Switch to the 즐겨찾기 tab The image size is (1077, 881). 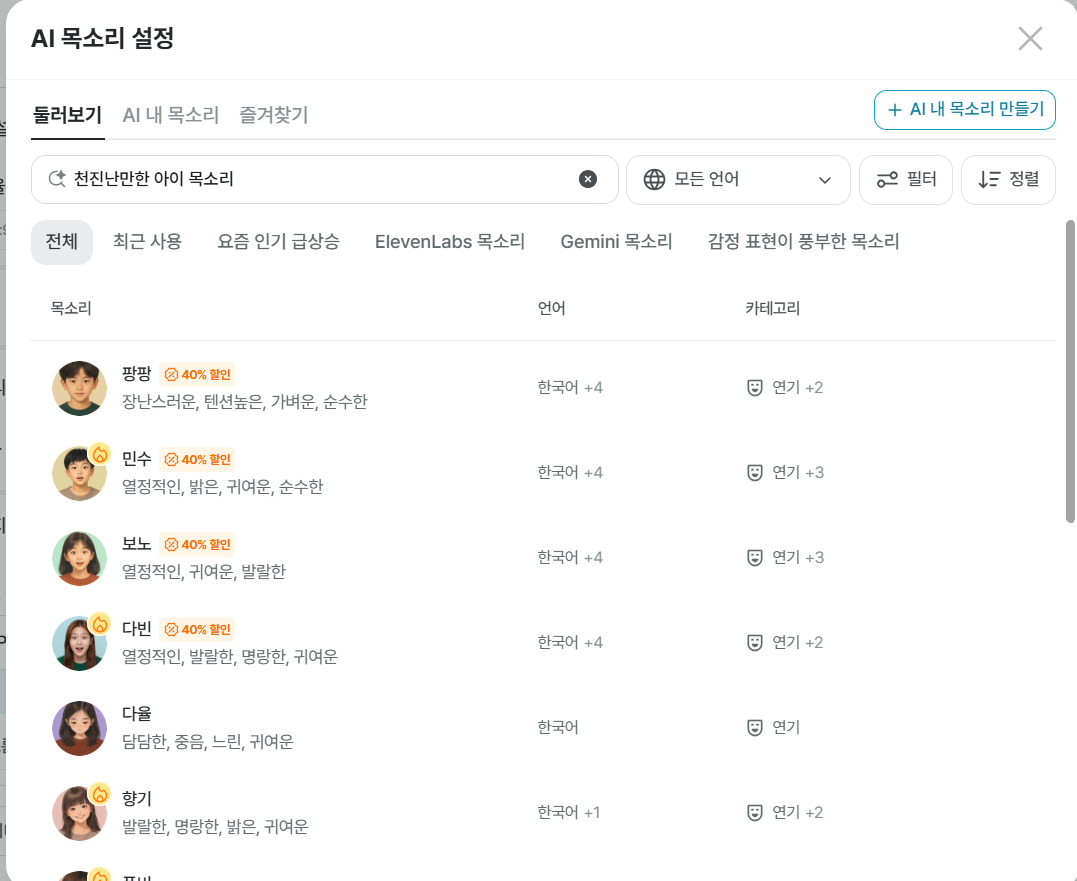(273, 115)
